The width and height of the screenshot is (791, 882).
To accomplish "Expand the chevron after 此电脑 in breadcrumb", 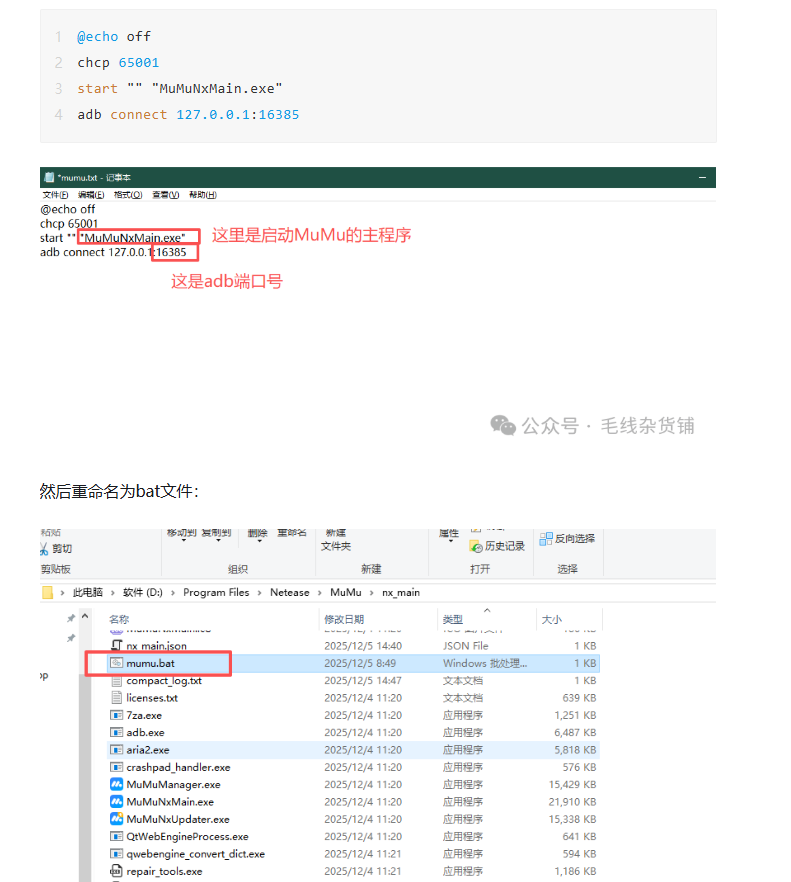I will coord(113,593).
